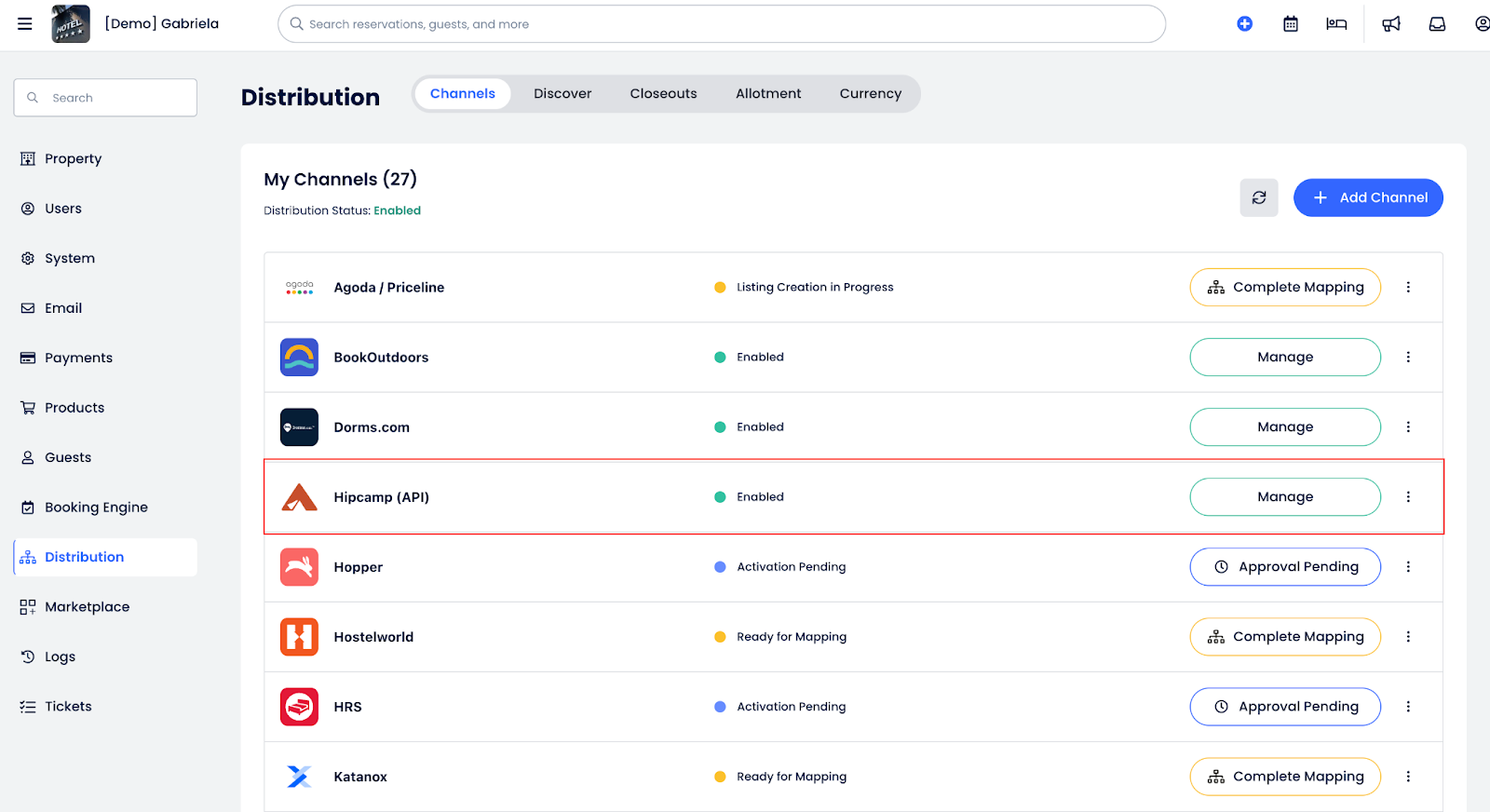Viewport: 1490px width, 812px height.
Task: Click the "Enabled" distribution status text
Action: [x=398, y=210]
